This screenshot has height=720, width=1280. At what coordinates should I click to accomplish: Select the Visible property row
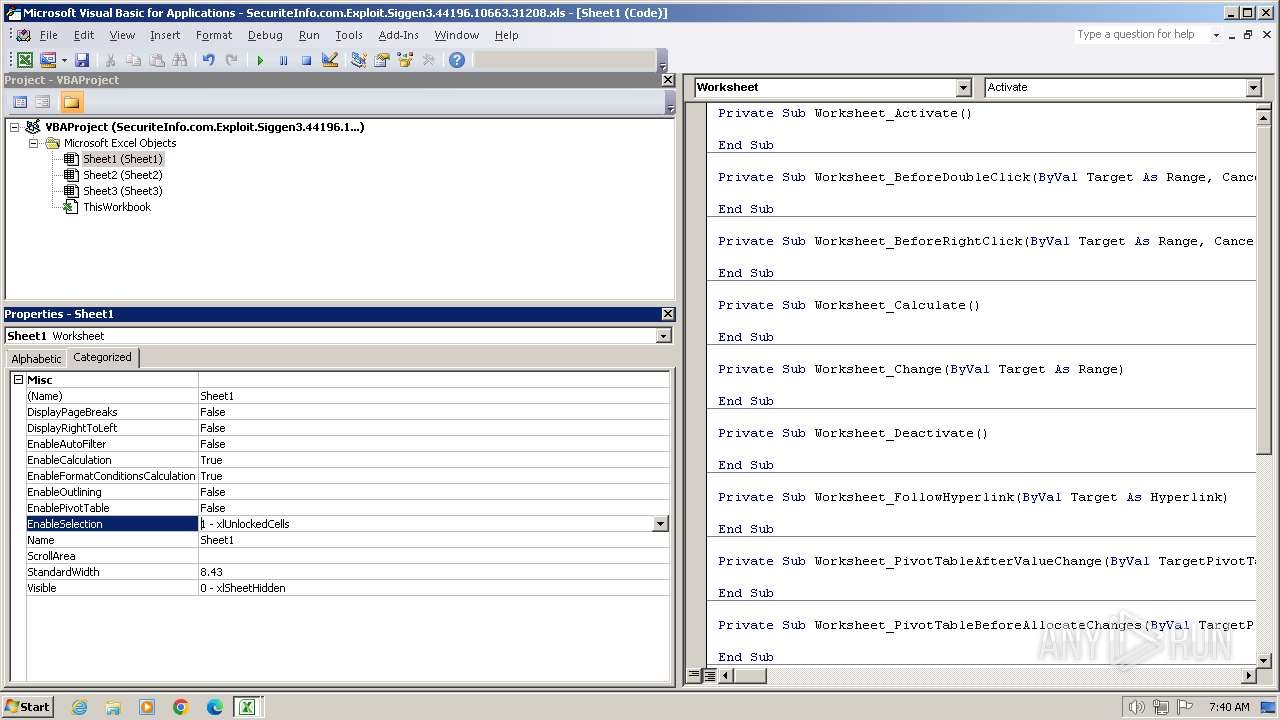click(347, 588)
